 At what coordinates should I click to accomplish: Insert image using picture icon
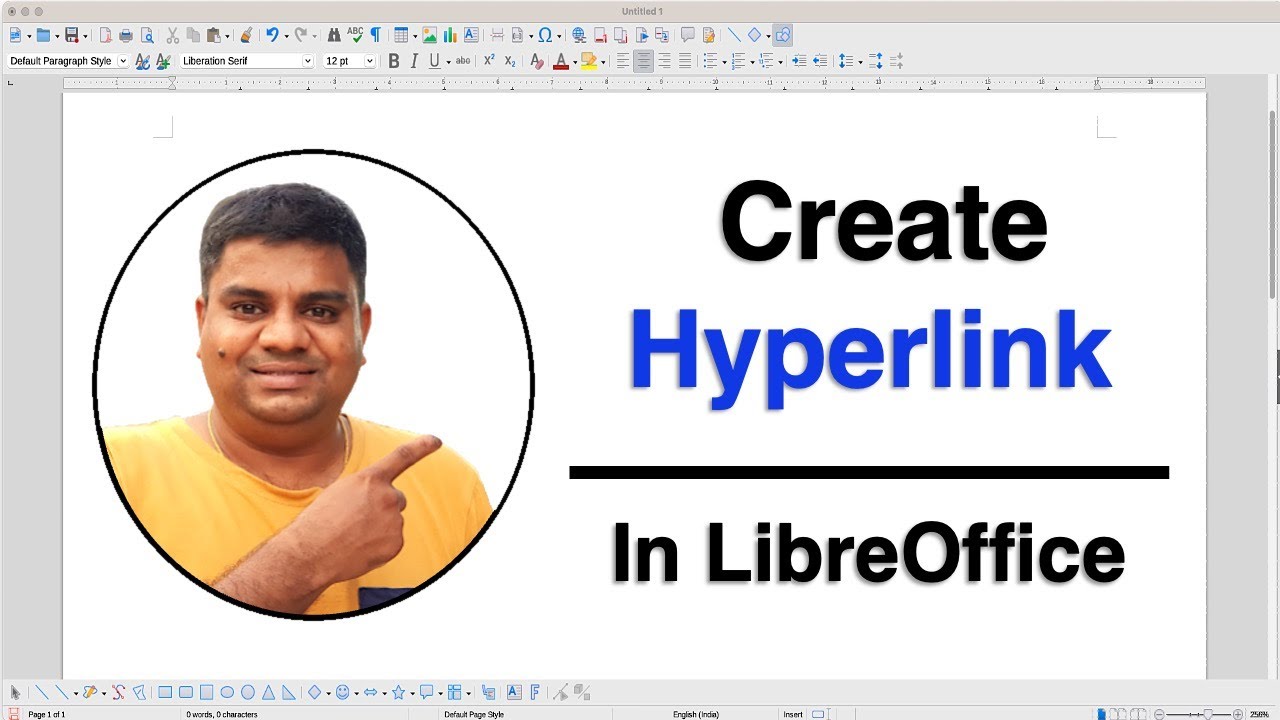[429, 35]
